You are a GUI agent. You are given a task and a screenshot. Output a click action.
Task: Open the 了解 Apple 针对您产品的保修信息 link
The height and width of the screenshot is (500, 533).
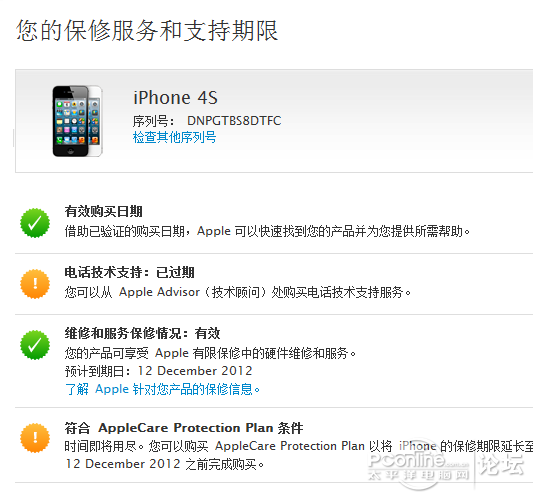[x=162, y=389]
